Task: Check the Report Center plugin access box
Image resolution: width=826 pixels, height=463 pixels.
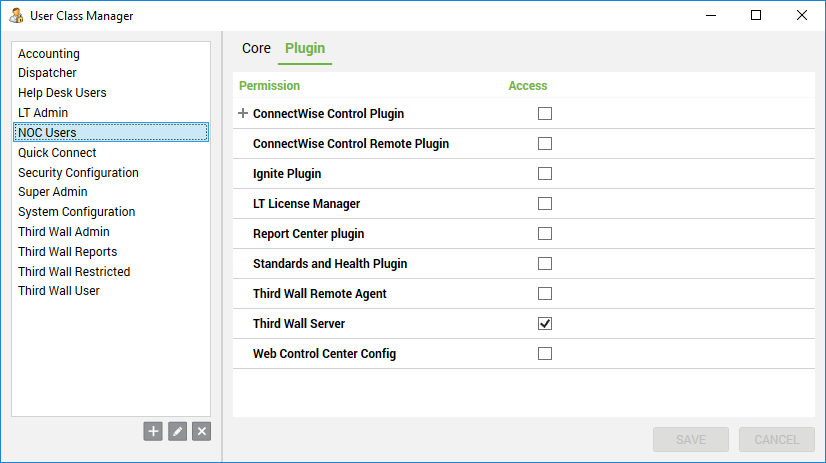Action: [545, 233]
